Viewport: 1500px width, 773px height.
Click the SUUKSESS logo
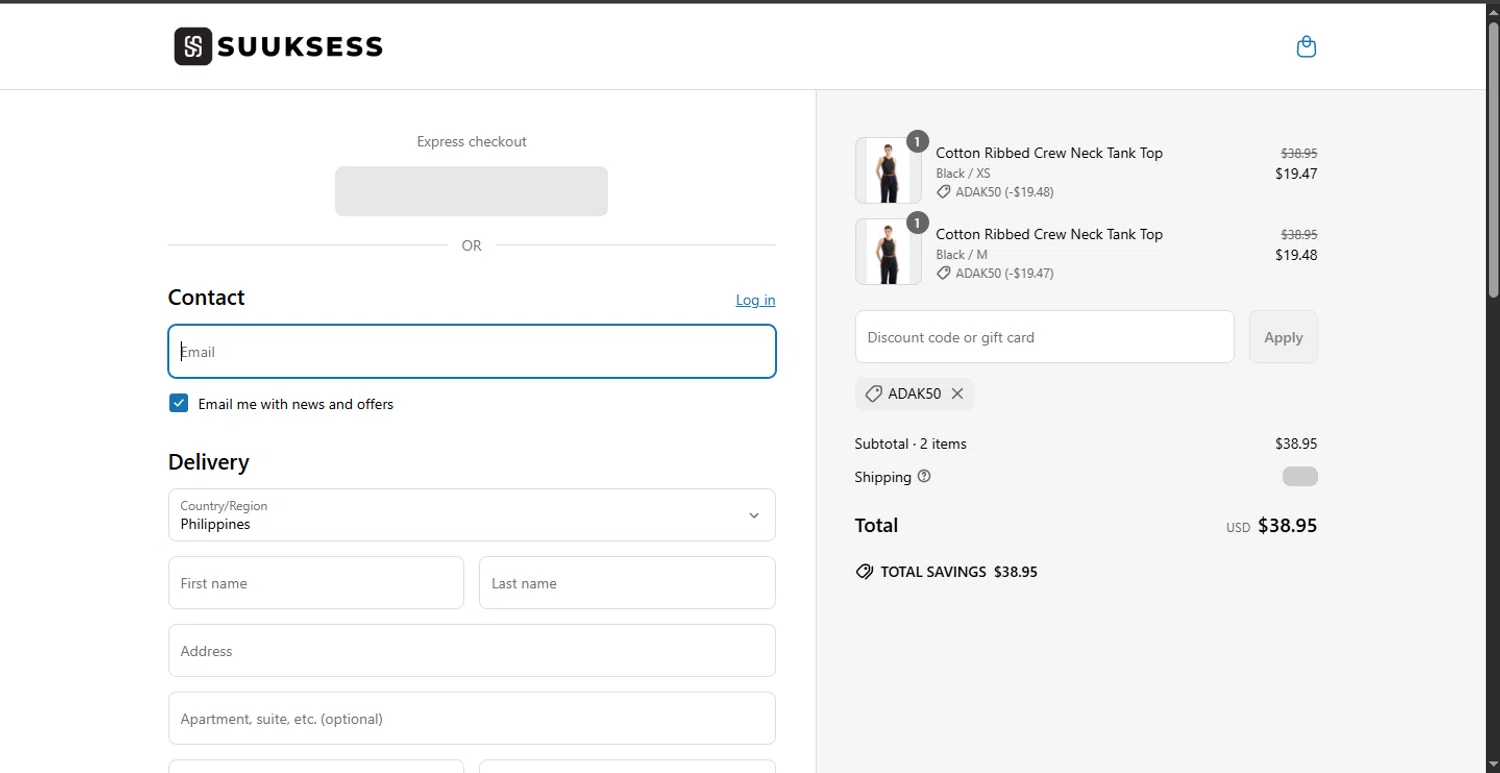(x=278, y=46)
